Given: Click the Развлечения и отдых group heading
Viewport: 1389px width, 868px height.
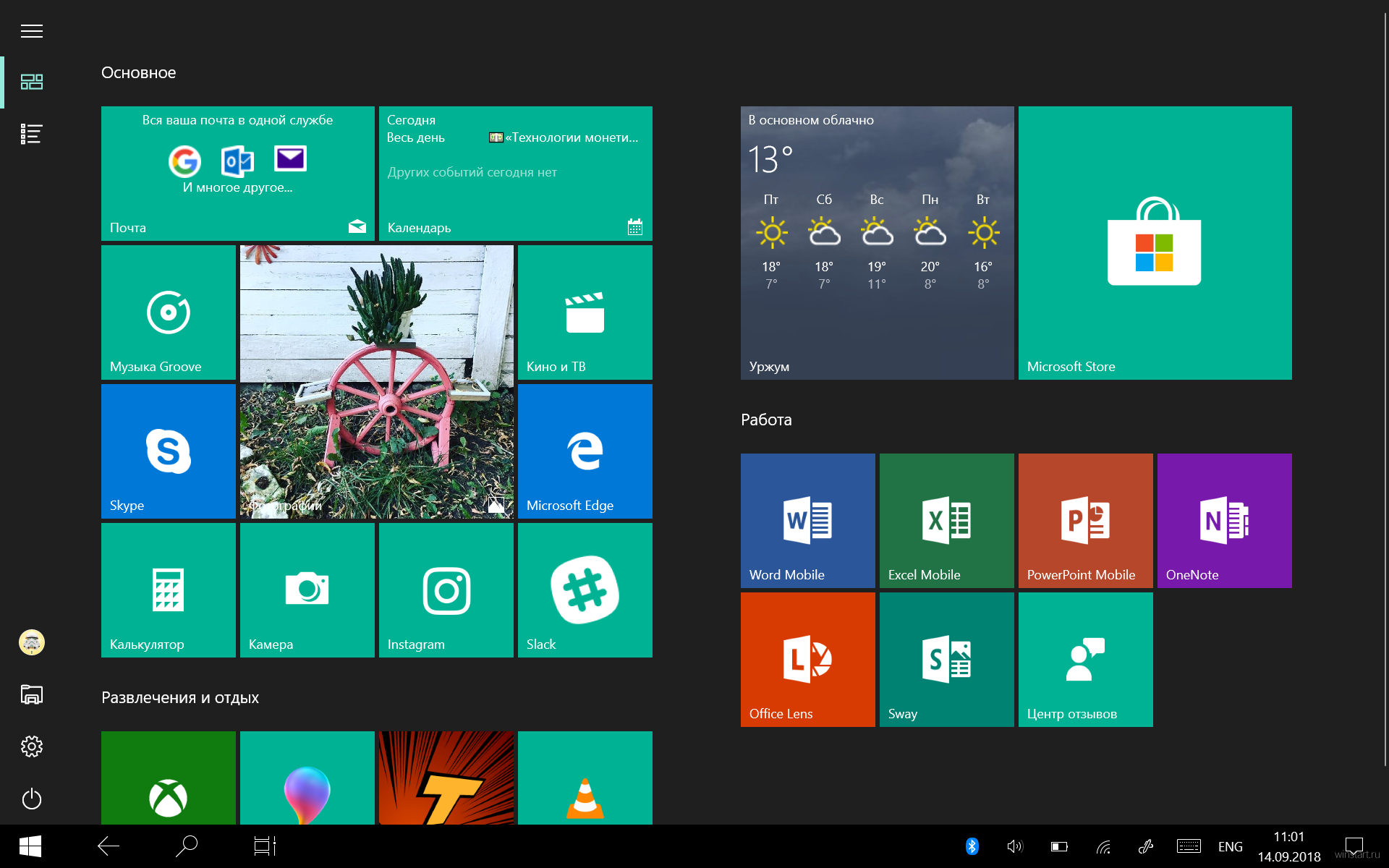Looking at the screenshot, I should (x=180, y=698).
